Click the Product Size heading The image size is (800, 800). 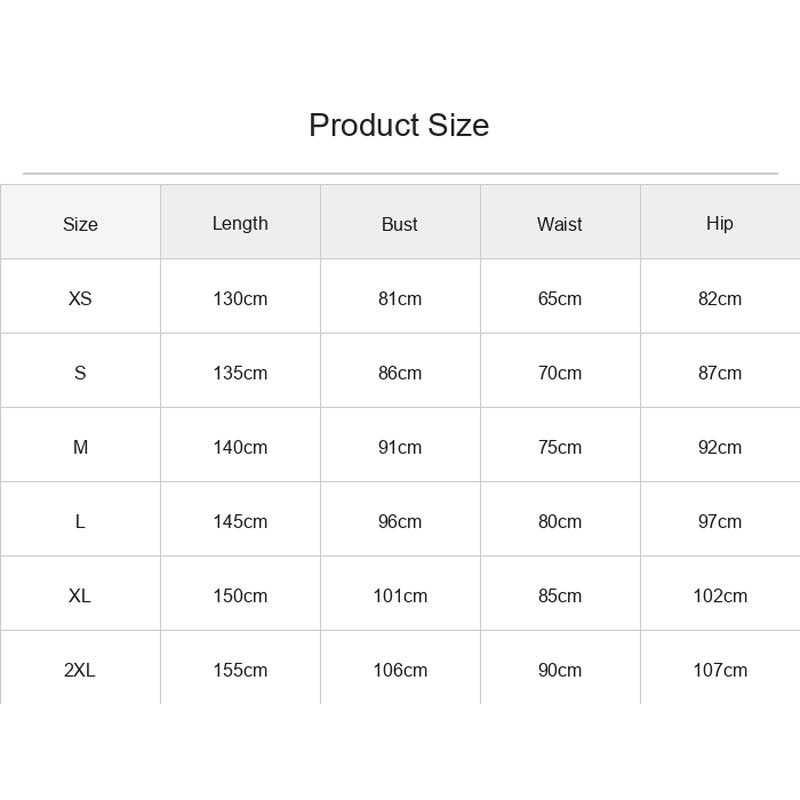tap(399, 125)
